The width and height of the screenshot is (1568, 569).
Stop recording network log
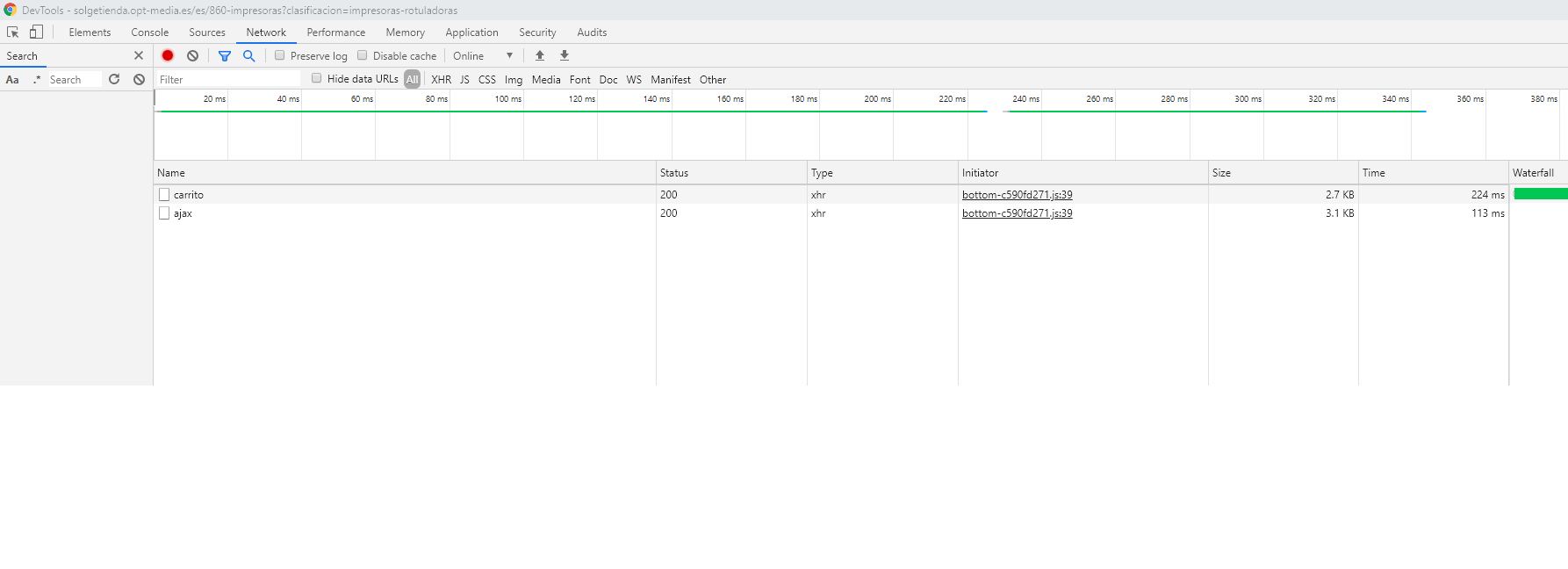point(168,55)
